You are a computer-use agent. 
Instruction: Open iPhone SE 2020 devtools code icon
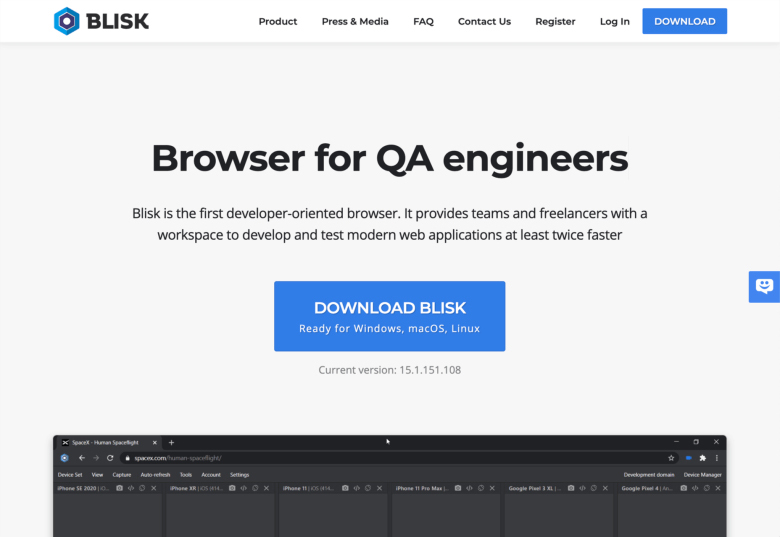[x=131, y=488]
